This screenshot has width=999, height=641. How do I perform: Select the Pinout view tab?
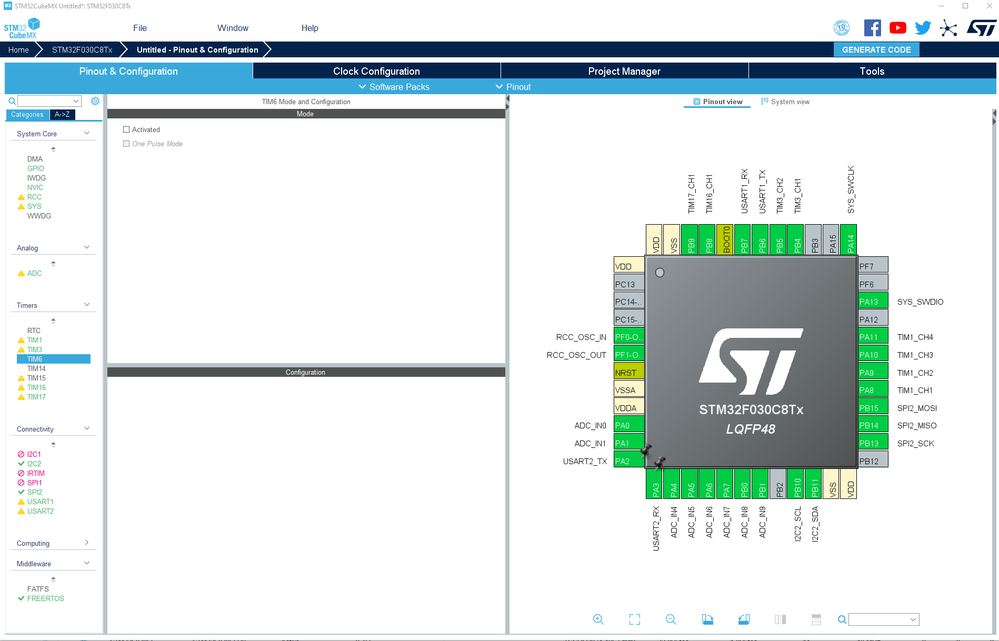[x=717, y=102]
